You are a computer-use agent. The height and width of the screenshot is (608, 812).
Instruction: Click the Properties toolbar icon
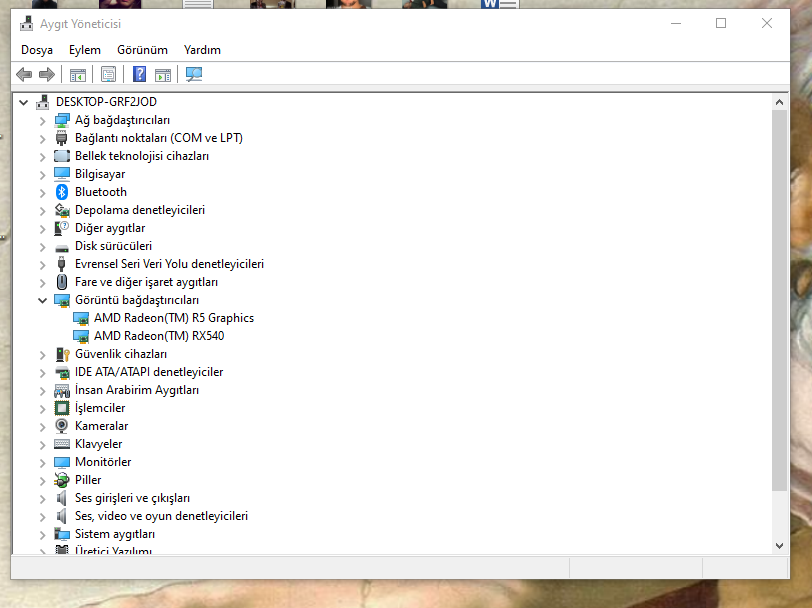tap(109, 74)
